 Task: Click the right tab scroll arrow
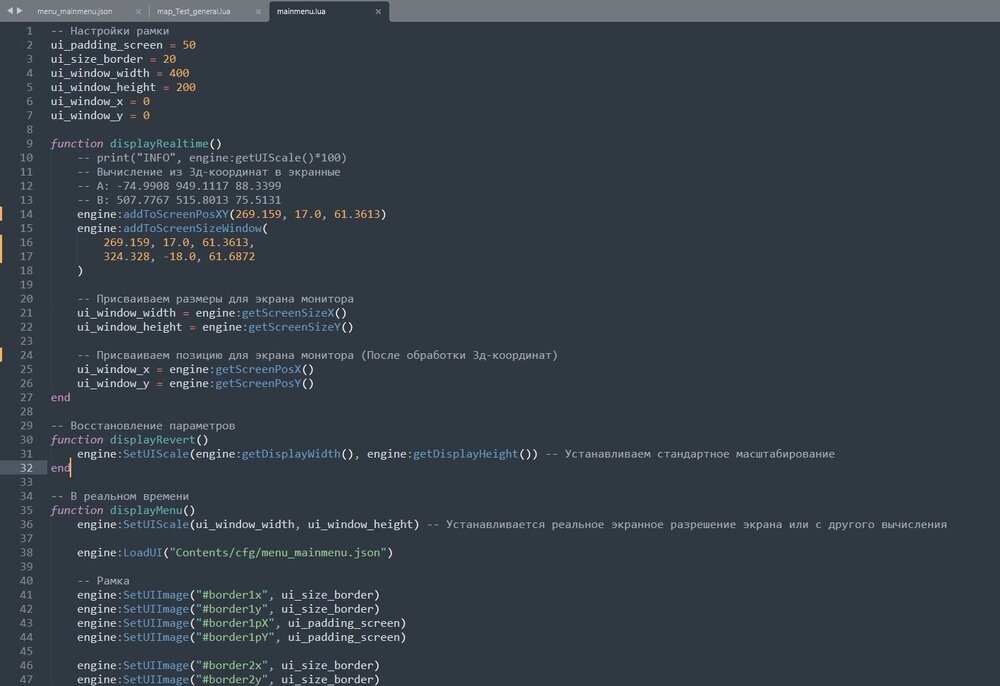click(19, 10)
